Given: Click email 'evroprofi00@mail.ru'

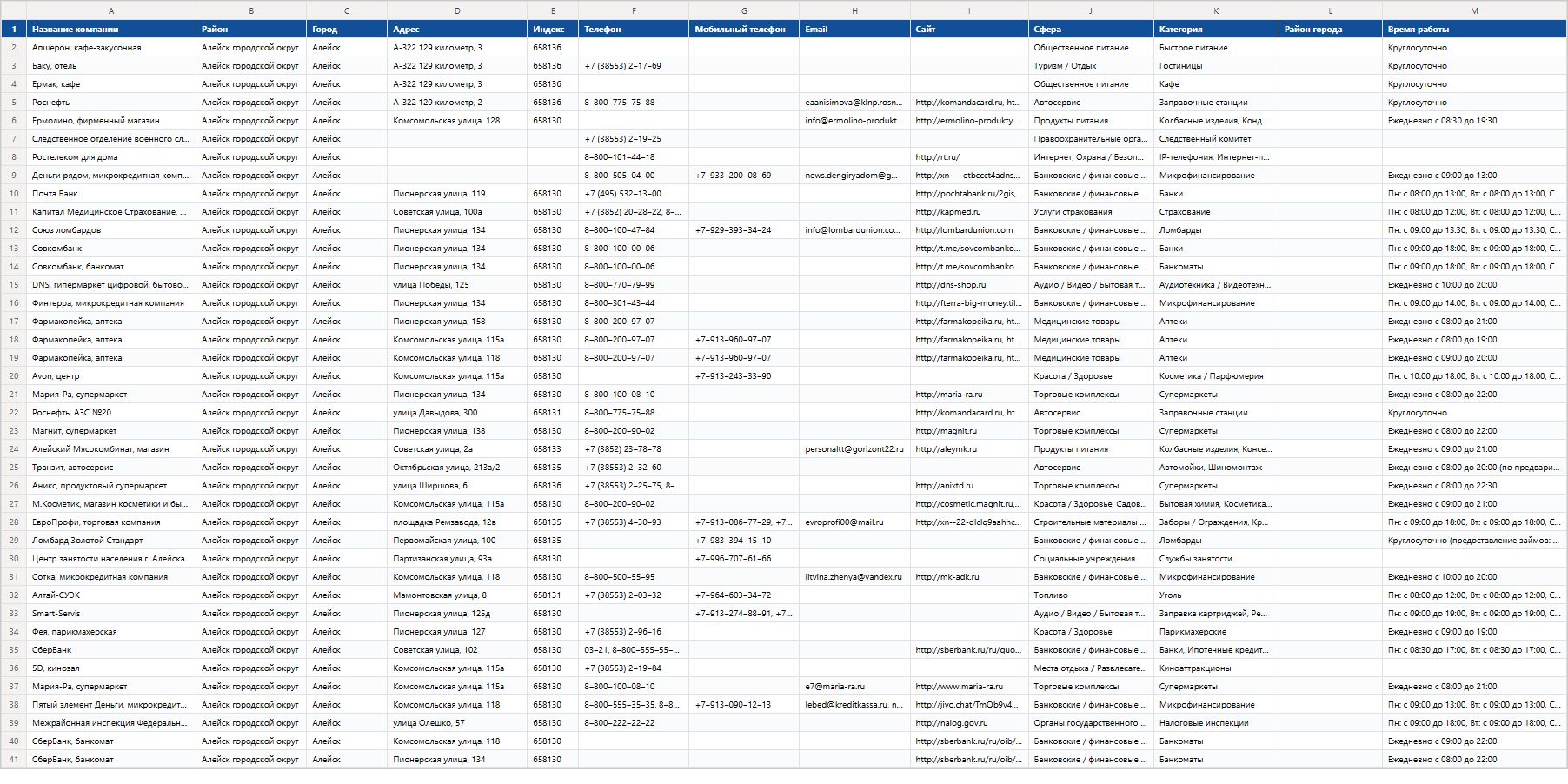Looking at the screenshot, I should click(854, 522).
